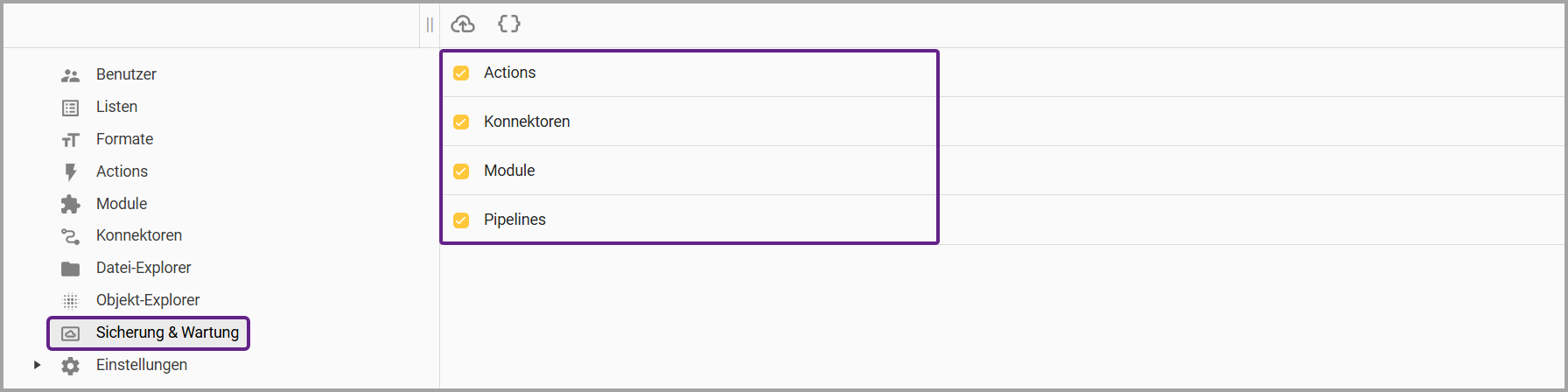Screen dimensions: 1568x392
Task: Click the Konnektoren route icon
Action: coord(71,236)
